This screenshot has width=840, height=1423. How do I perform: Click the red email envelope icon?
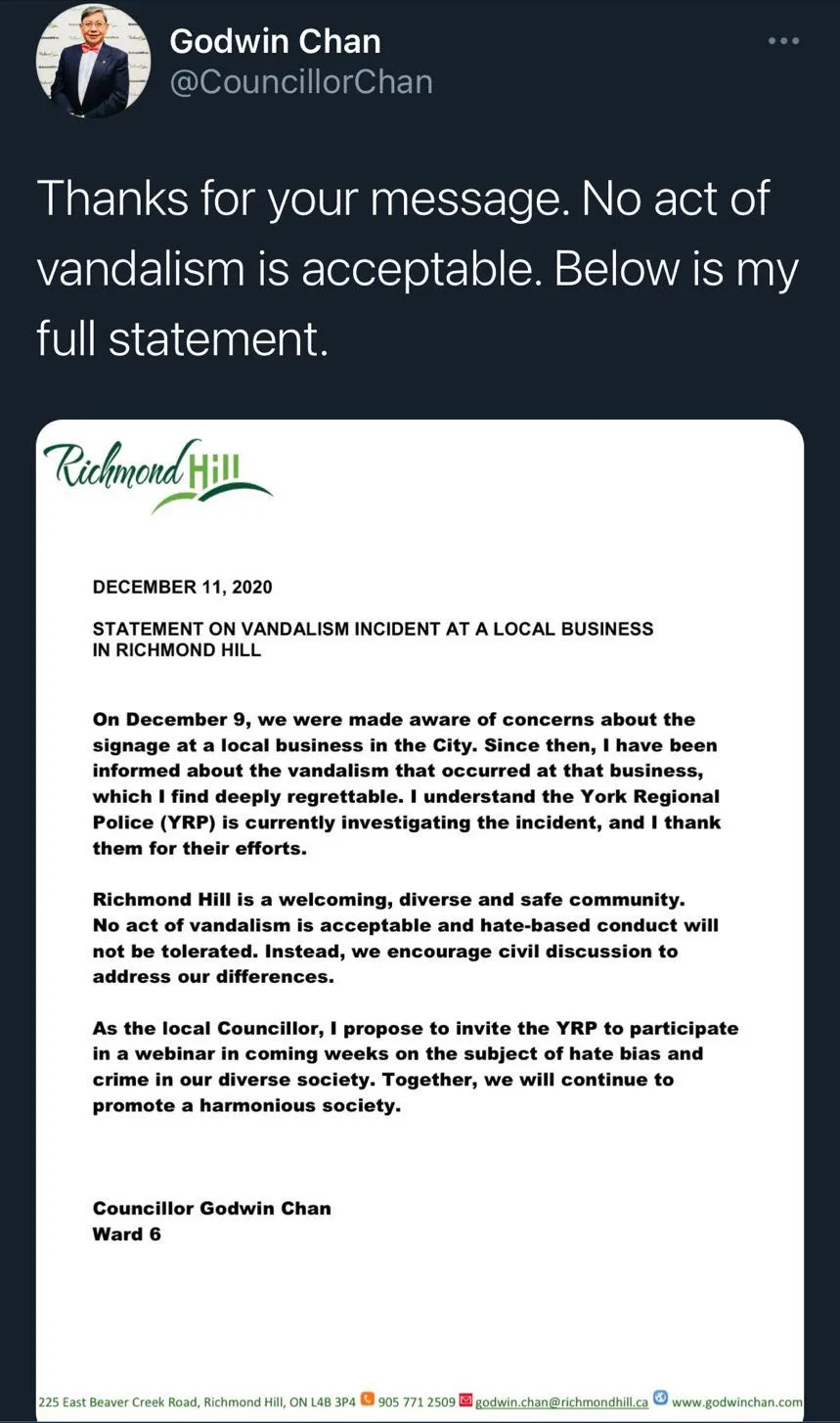pos(465,1400)
